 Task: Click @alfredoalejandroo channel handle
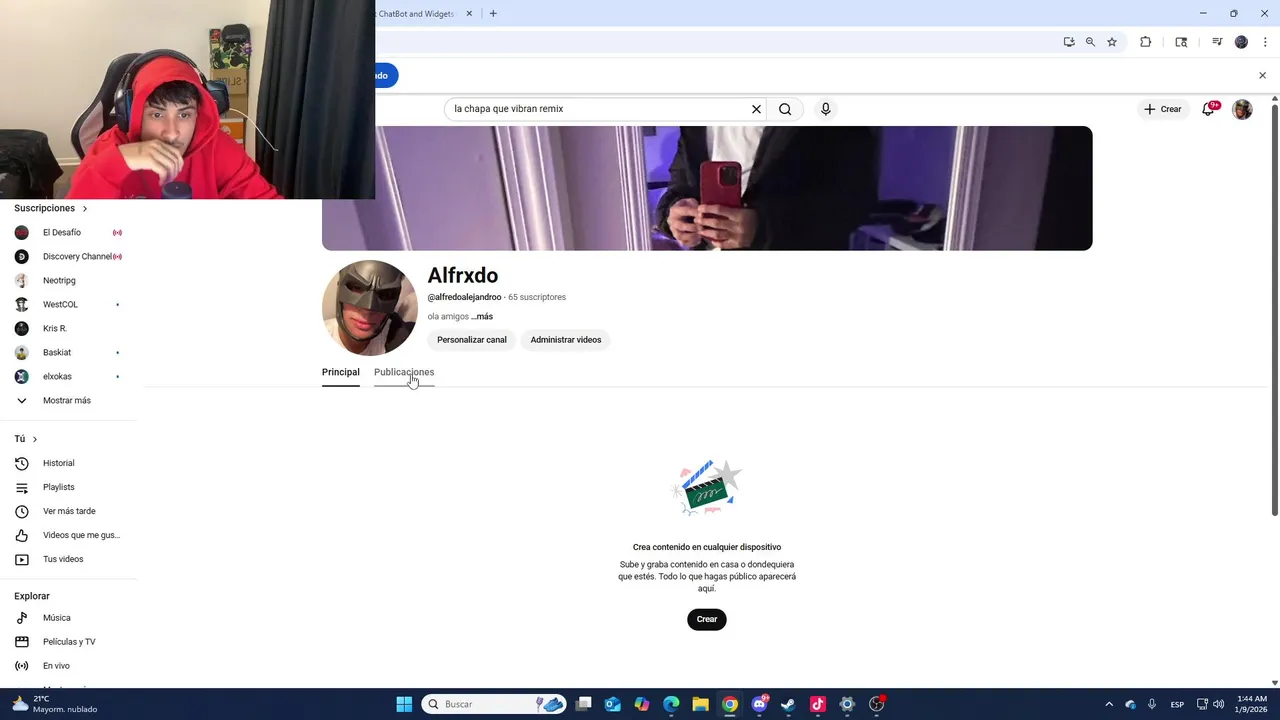point(464,297)
